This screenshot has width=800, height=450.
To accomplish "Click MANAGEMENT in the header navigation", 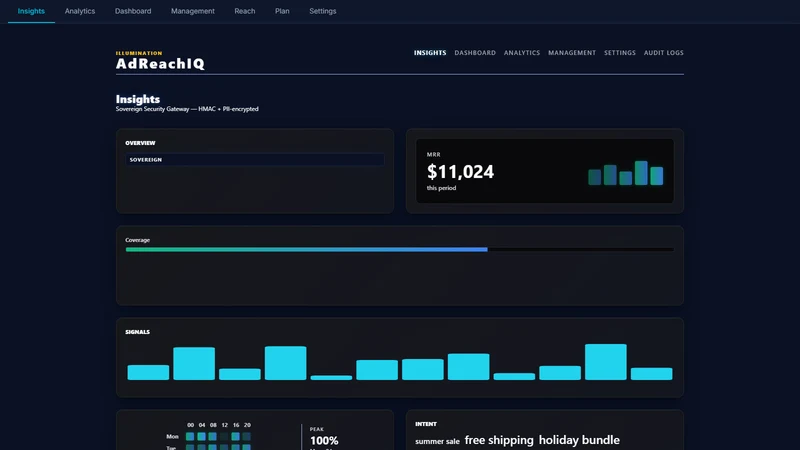I will tap(571, 53).
